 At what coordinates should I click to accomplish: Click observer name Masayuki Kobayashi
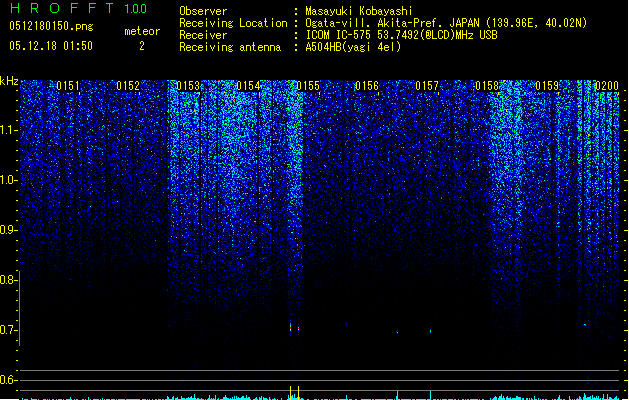coord(359,11)
